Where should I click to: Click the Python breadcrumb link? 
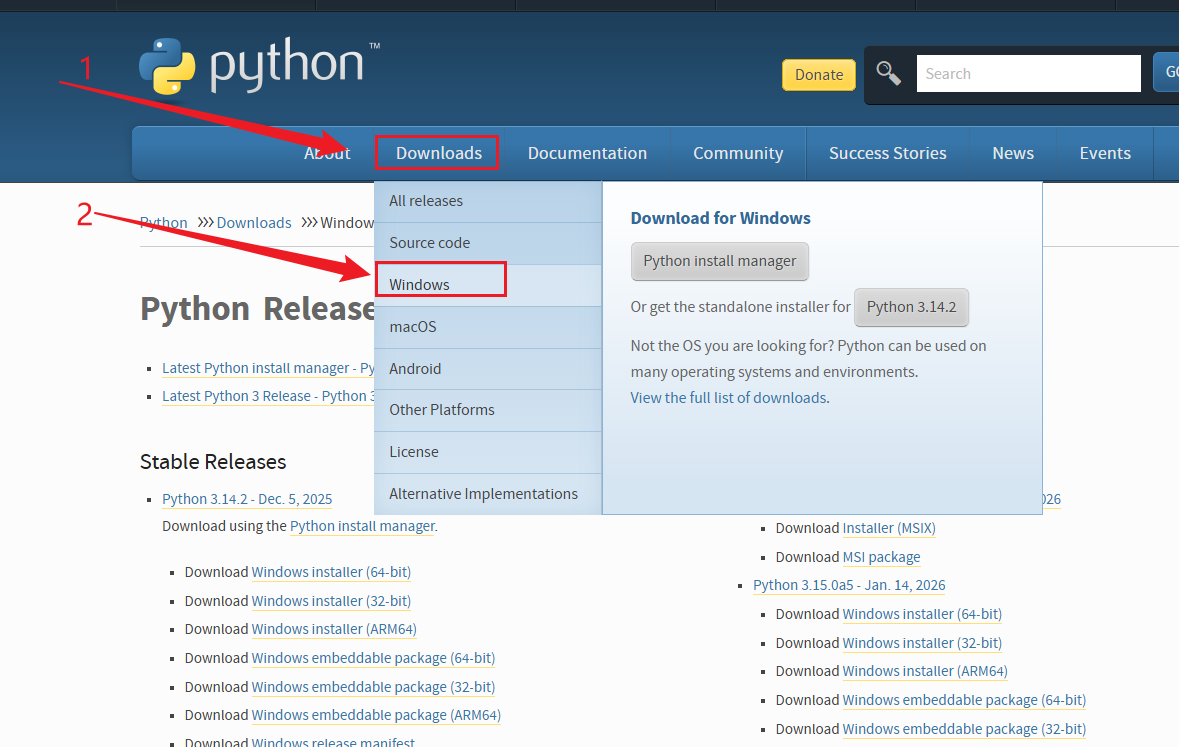163,223
